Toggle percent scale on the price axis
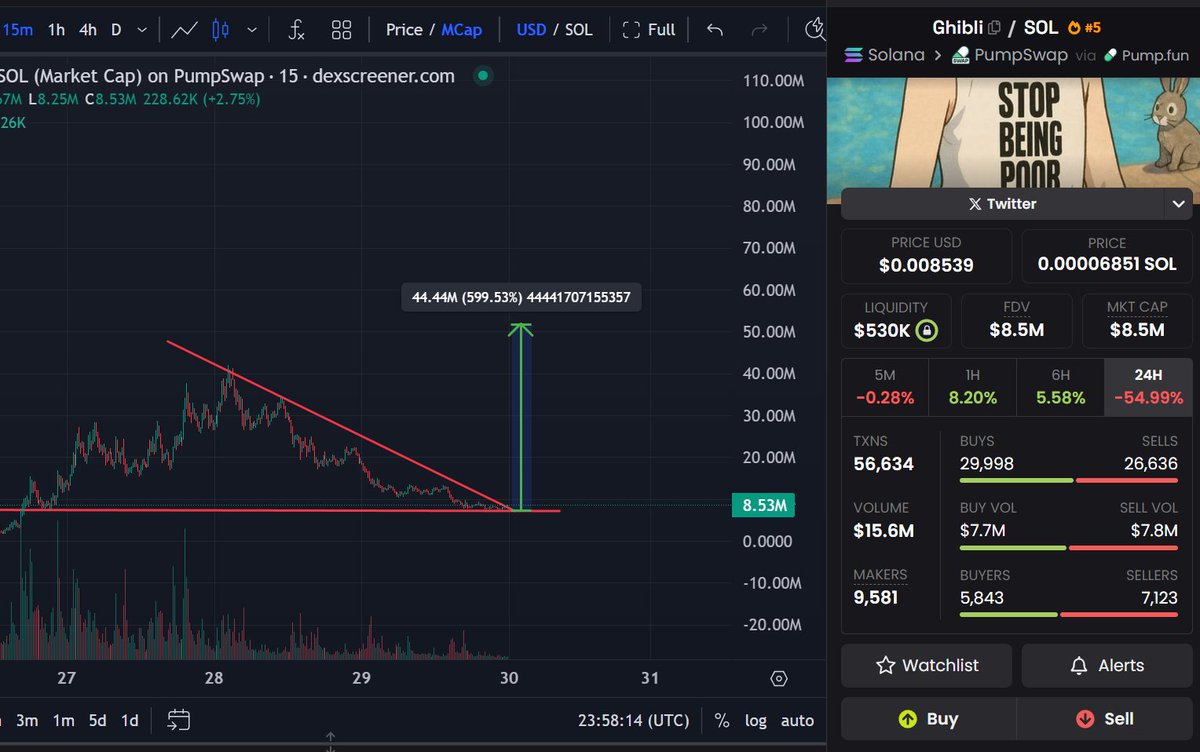 (722, 720)
